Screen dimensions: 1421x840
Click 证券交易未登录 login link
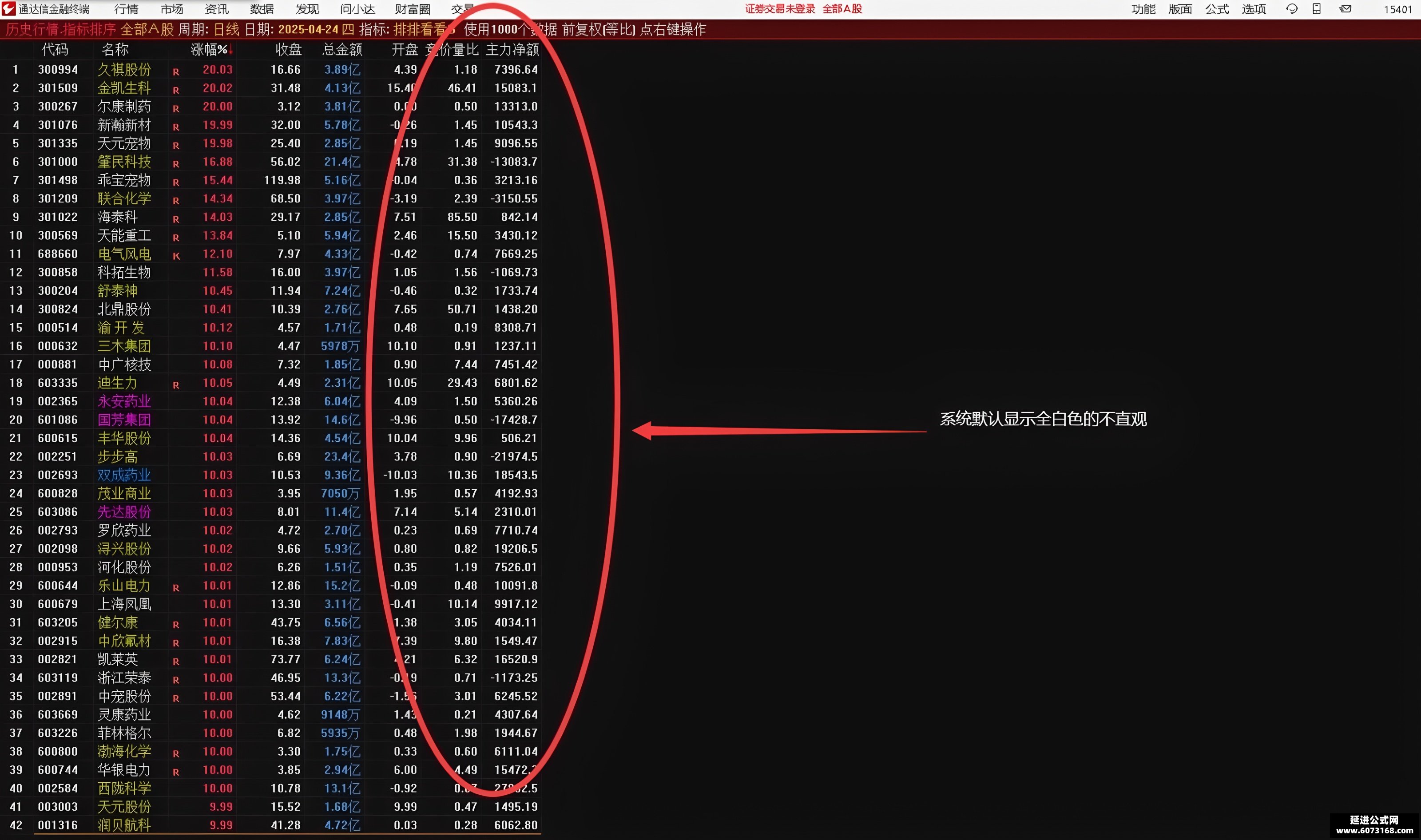(780, 9)
